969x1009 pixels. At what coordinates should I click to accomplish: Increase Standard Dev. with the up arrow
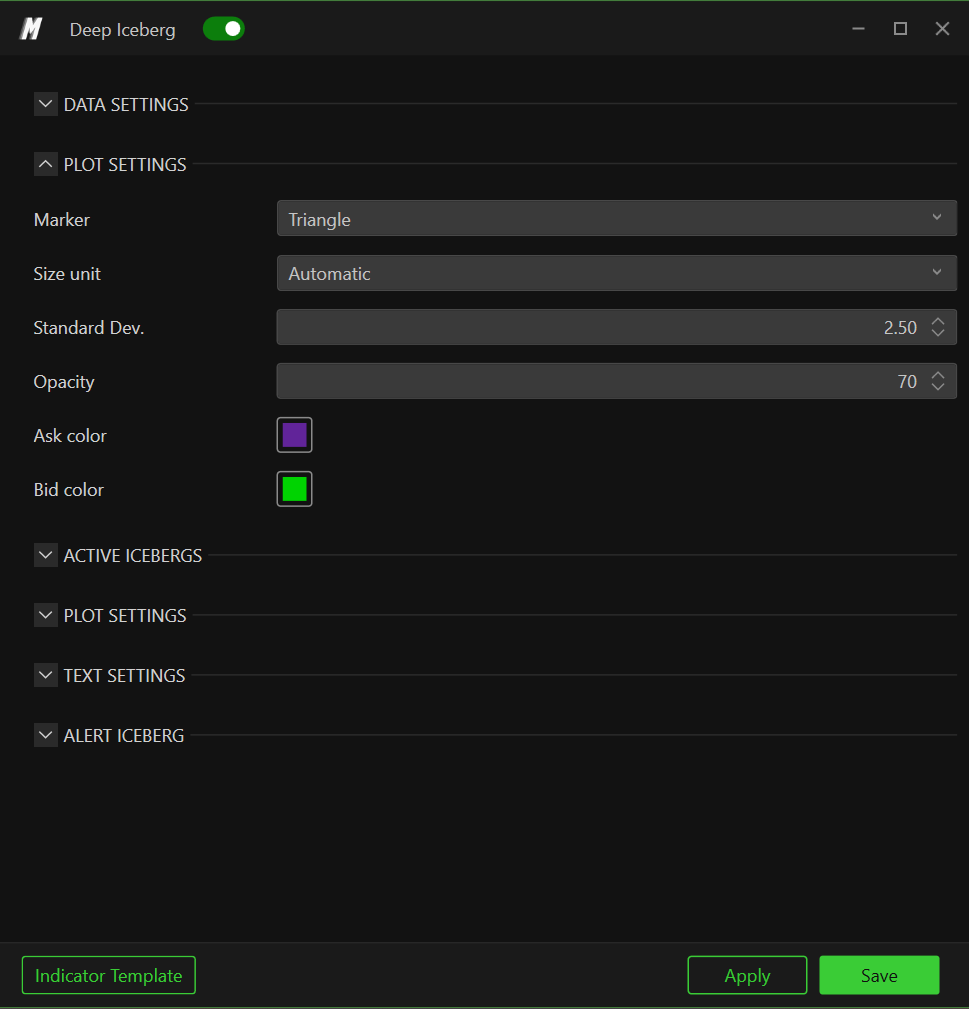(937, 321)
